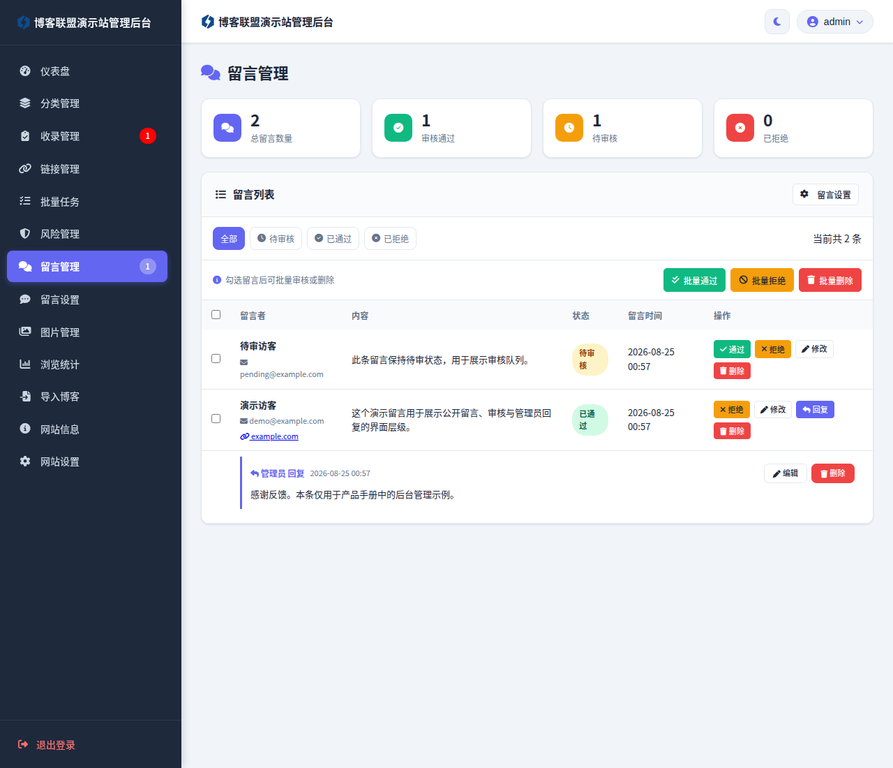
Task: Toggle dark mode with the moon icon
Action: [777, 22]
